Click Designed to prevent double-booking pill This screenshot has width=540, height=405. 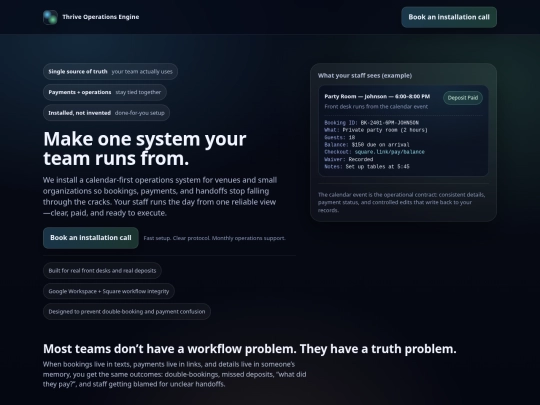click(127, 312)
